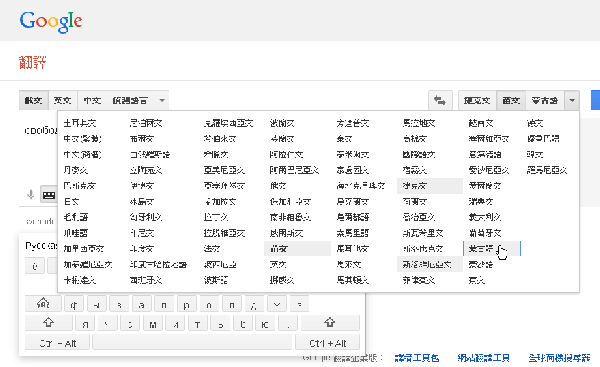The width and height of the screenshot is (600, 367).
Task: Select the 偵測語言 detect-language tab
Action: 130,101
